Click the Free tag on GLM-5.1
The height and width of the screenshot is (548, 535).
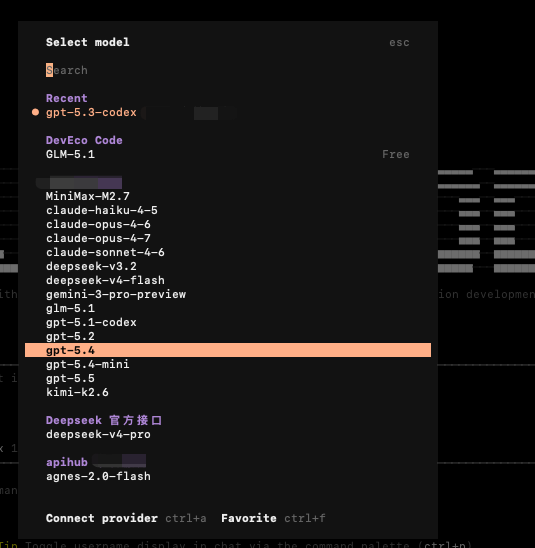click(396, 154)
